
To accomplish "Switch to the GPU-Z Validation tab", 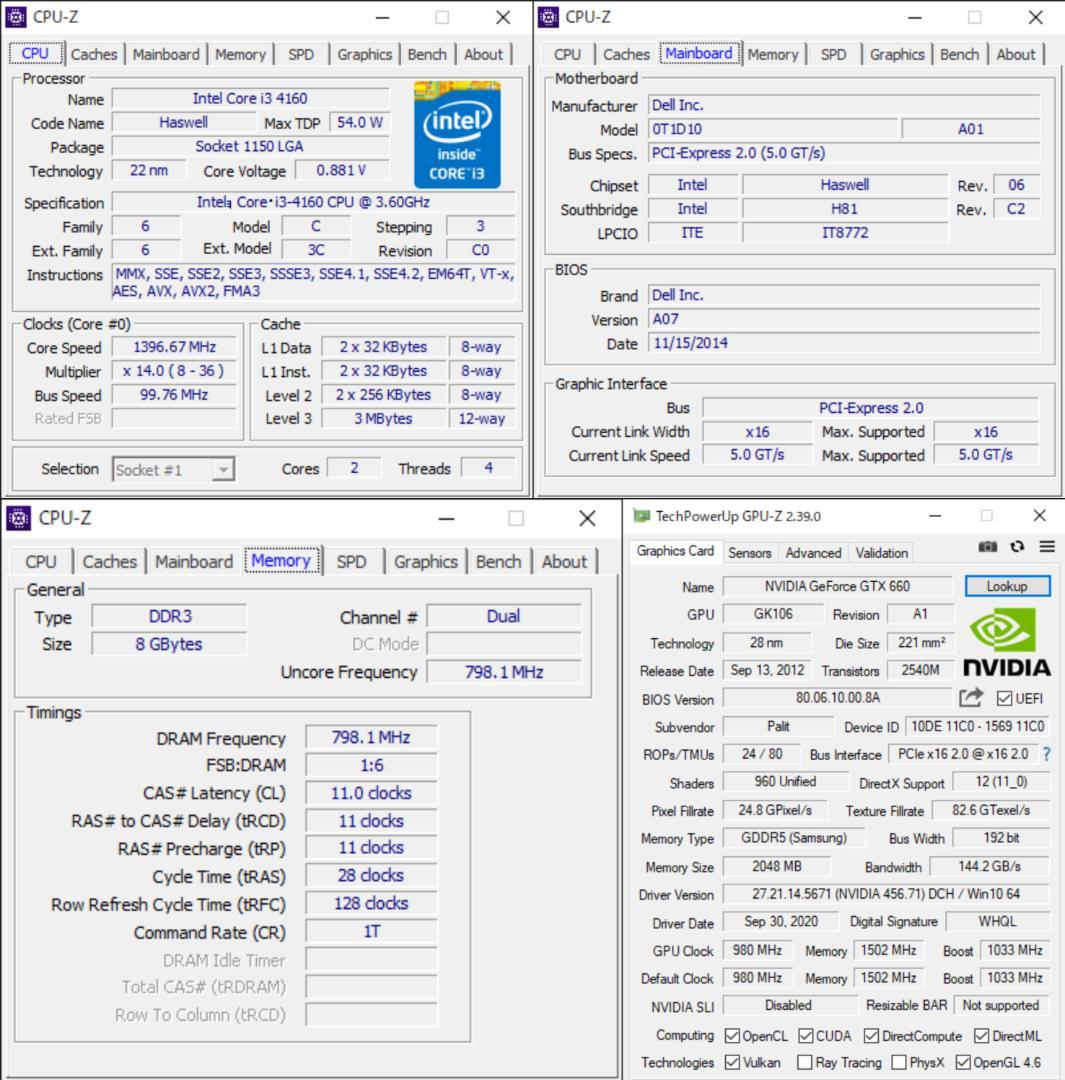I will pos(882,553).
